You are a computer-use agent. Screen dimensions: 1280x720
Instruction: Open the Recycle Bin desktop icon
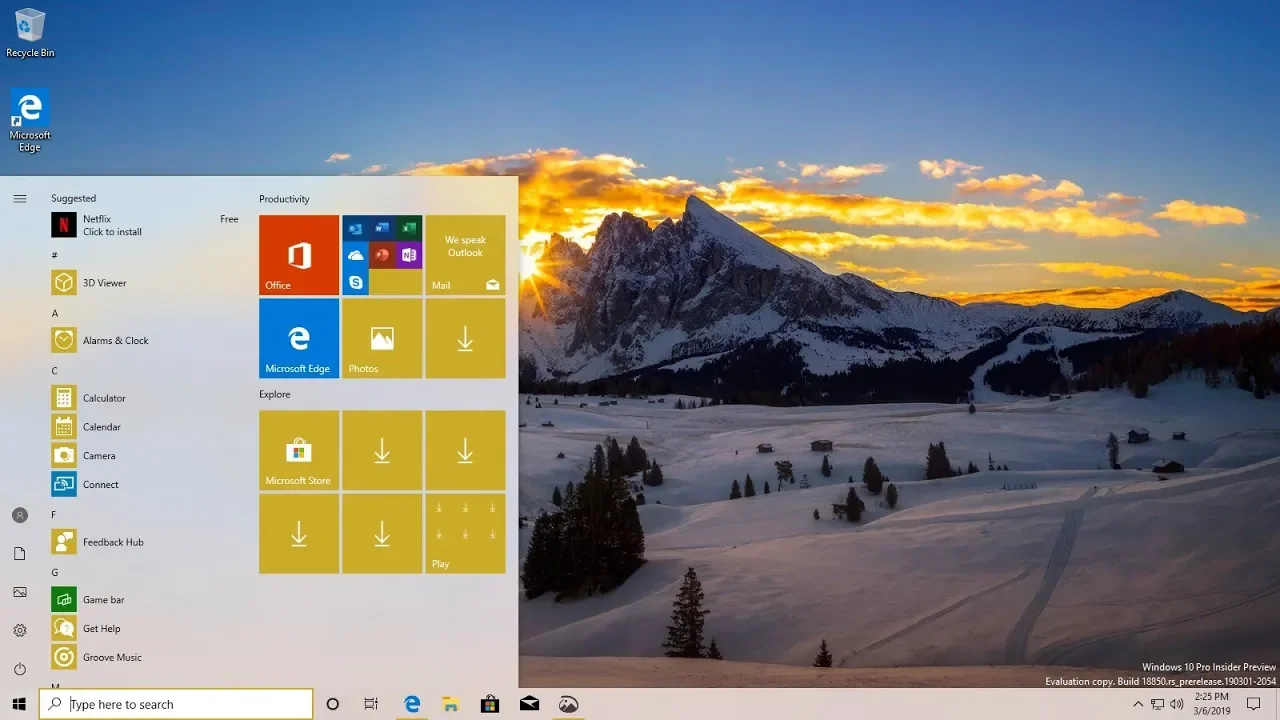point(30,33)
